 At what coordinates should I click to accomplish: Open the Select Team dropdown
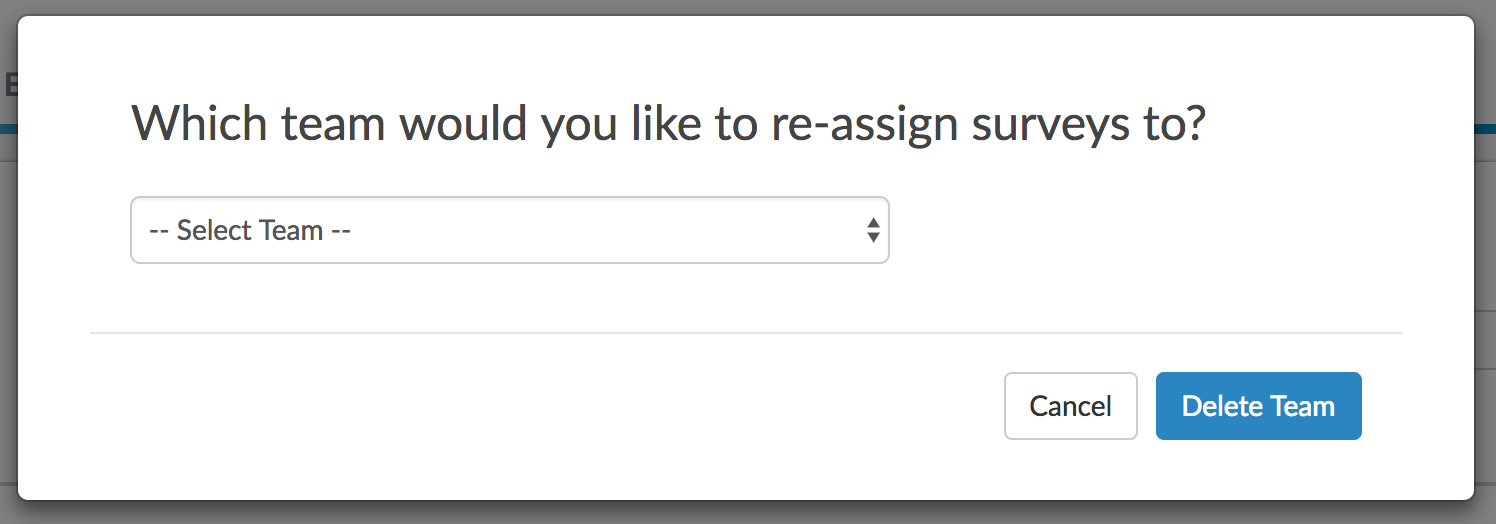(509, 230)
